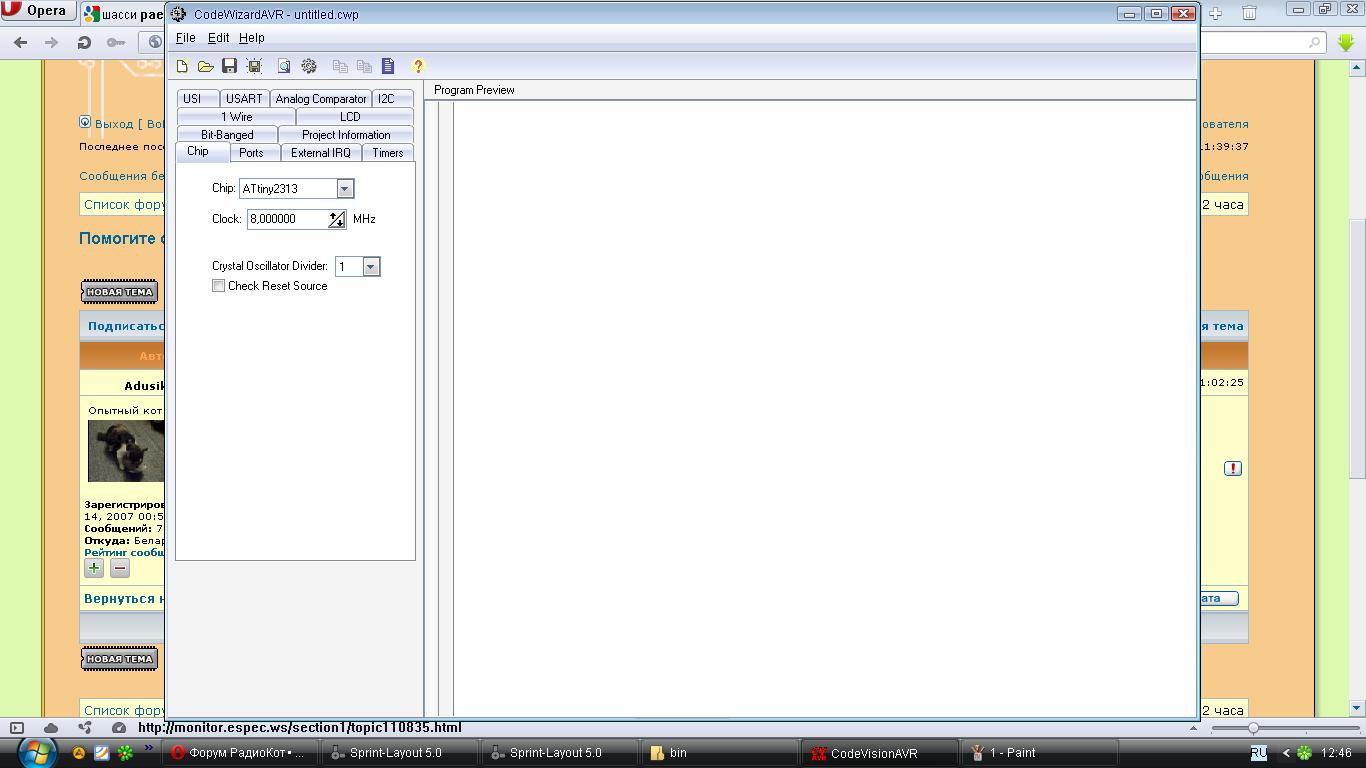The height and width of the screenshot is (768, 1366).
Task: Click the blue document icon in toolbar
Action: click(388, 66)
